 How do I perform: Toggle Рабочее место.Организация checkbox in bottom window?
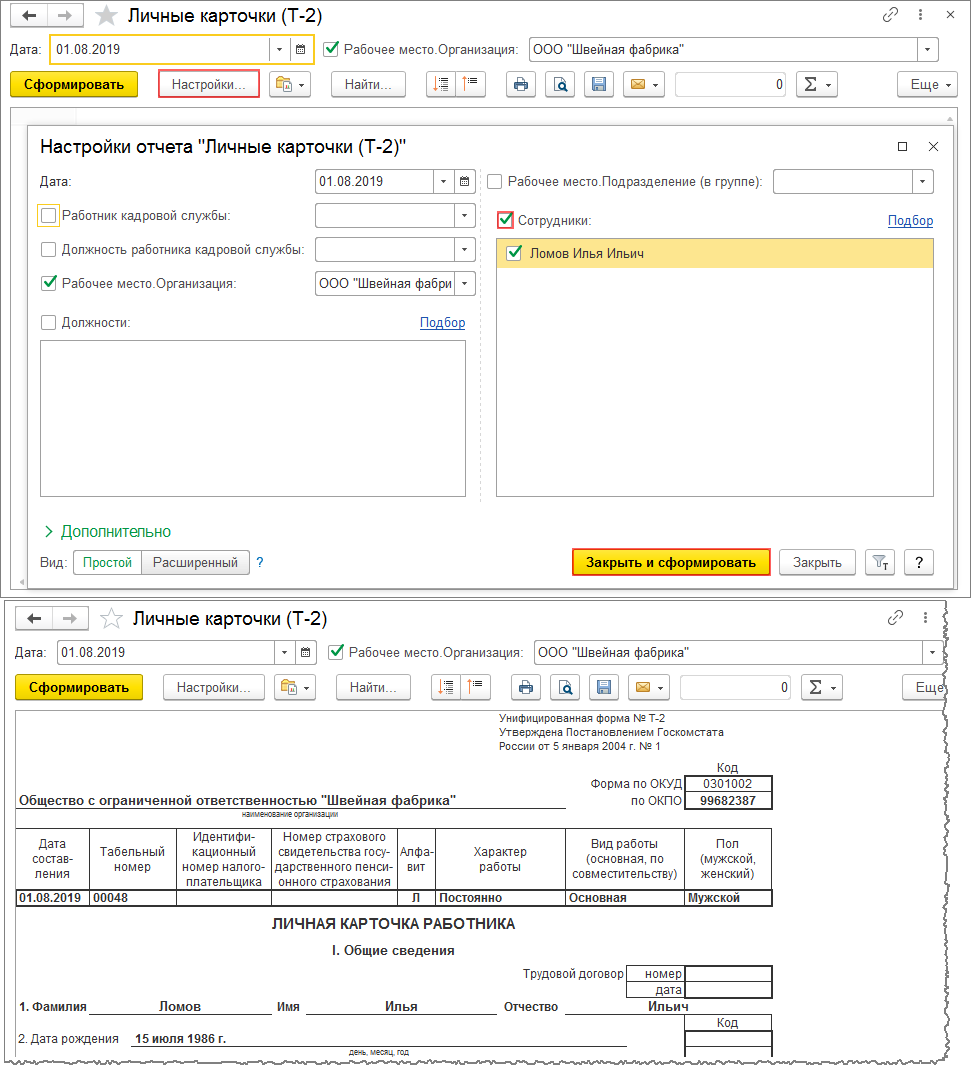336,652
